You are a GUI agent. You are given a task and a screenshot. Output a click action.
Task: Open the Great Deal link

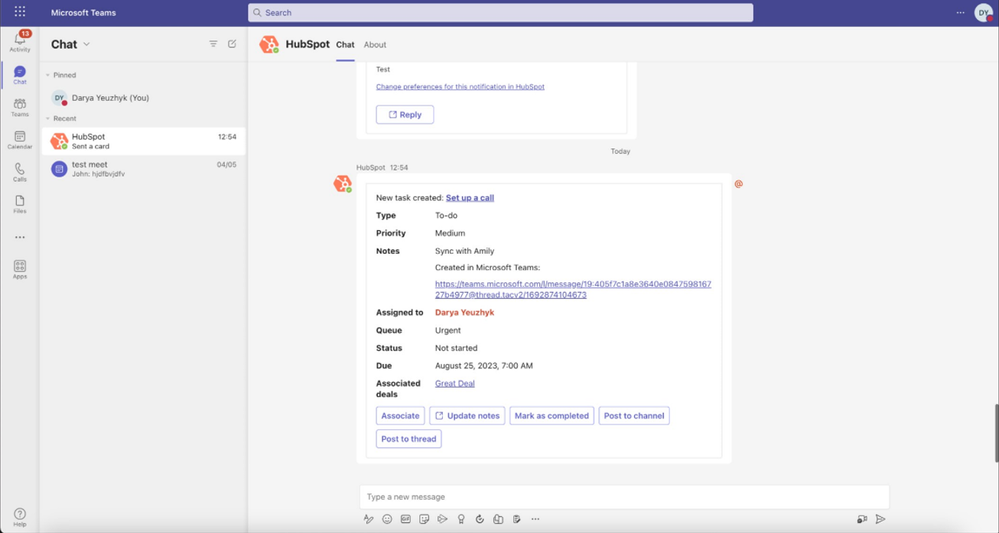click(x=455, y=383)
